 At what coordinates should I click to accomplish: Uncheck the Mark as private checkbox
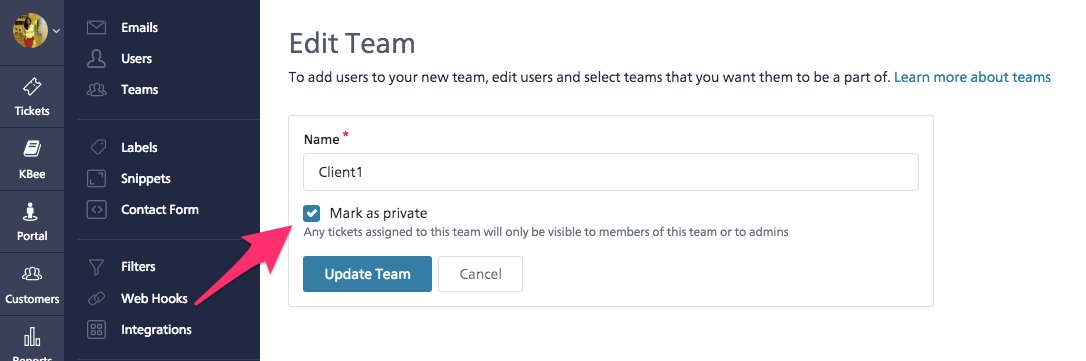click(x=312, y=213)
